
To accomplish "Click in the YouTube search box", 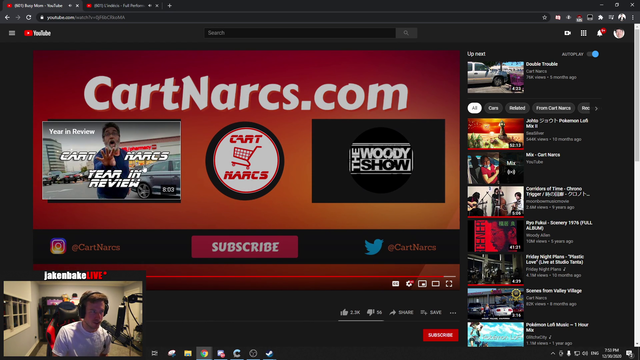I will pyautogui.click(x=300, y=33).
